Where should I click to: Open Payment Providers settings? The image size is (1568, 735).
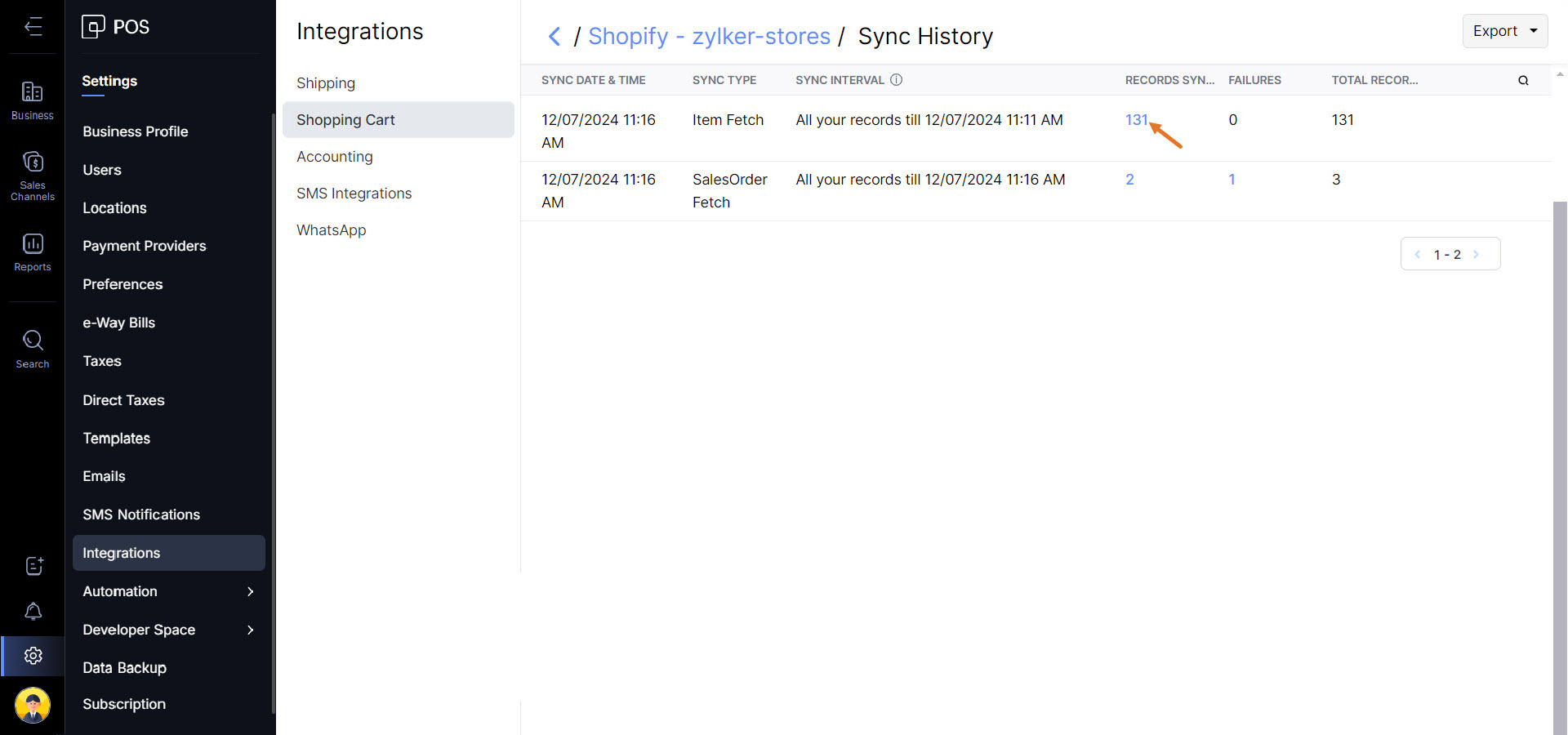click(145, 246)
